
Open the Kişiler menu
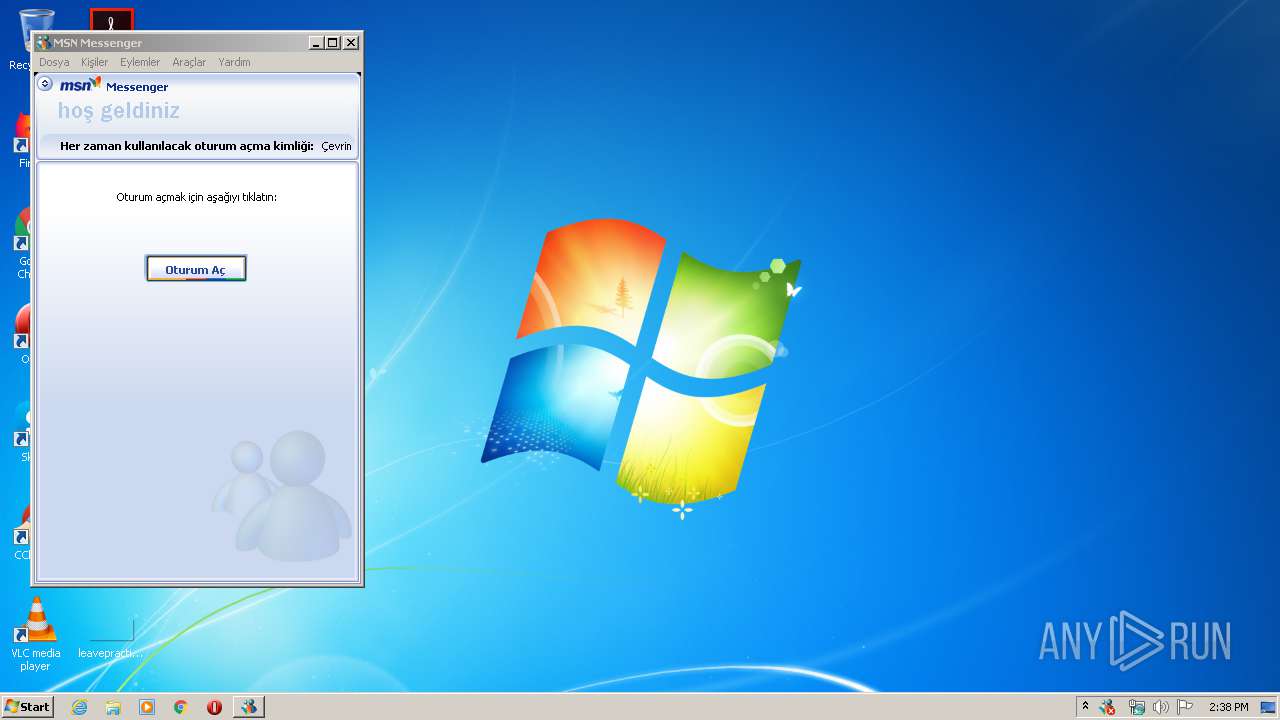tap(94, 62)
